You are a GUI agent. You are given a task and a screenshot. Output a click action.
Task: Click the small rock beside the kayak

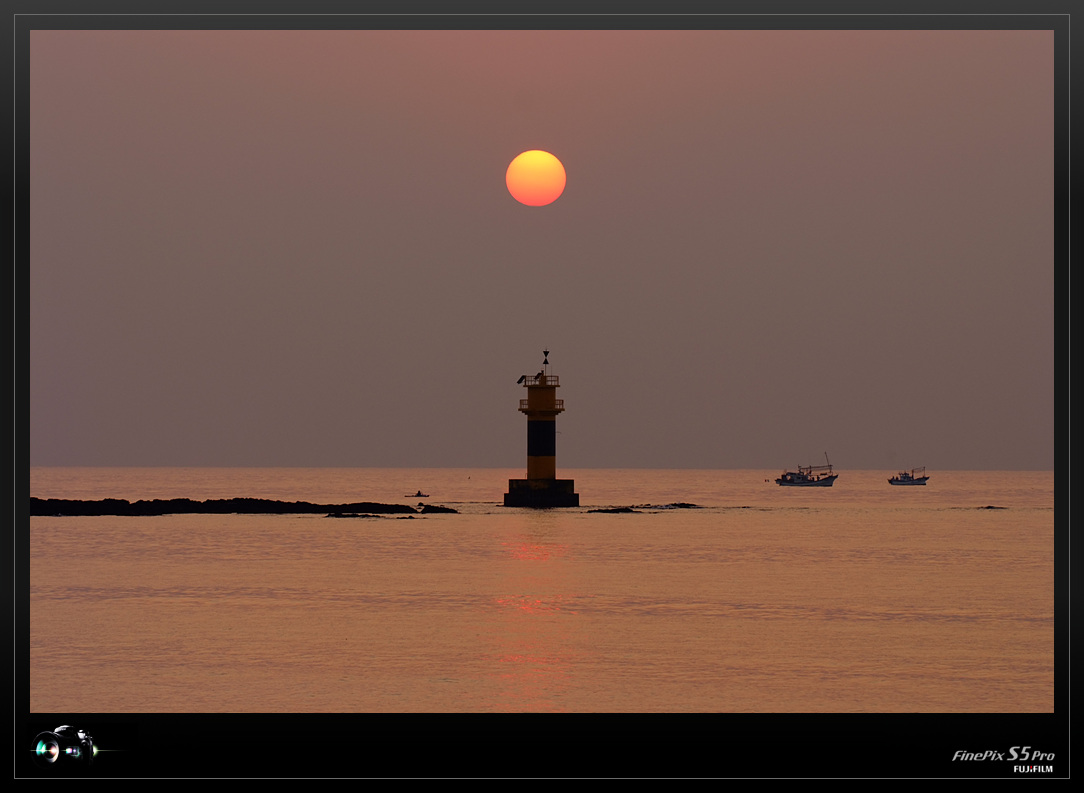click(x=438, y=509)
